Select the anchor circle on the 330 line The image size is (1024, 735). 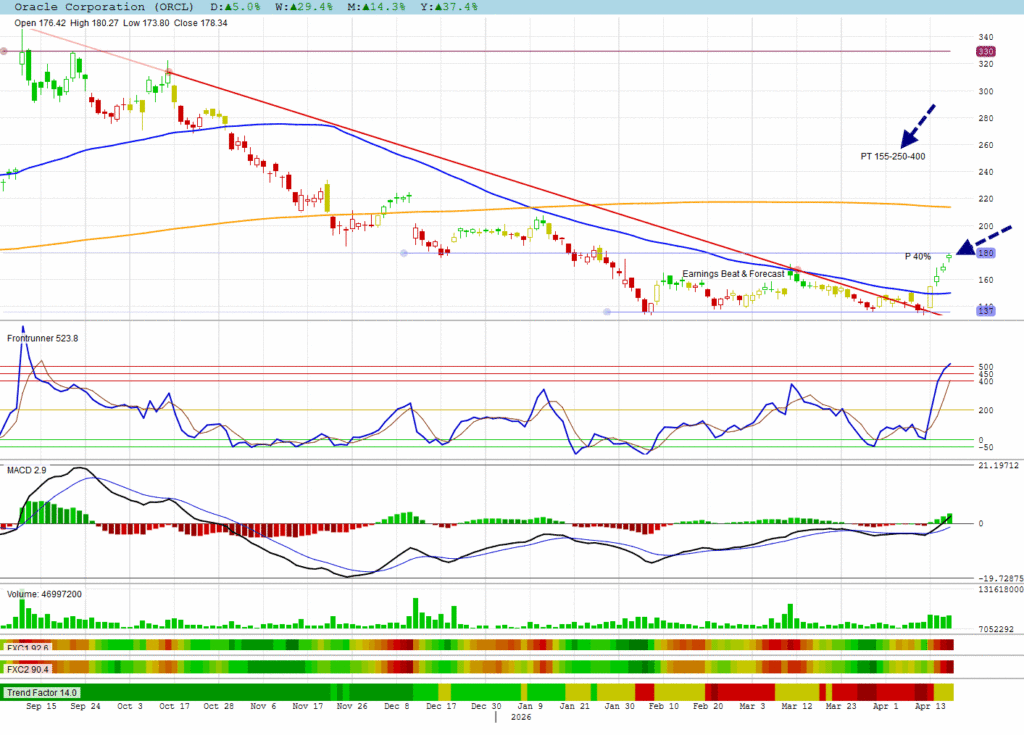tap(4, 51)
